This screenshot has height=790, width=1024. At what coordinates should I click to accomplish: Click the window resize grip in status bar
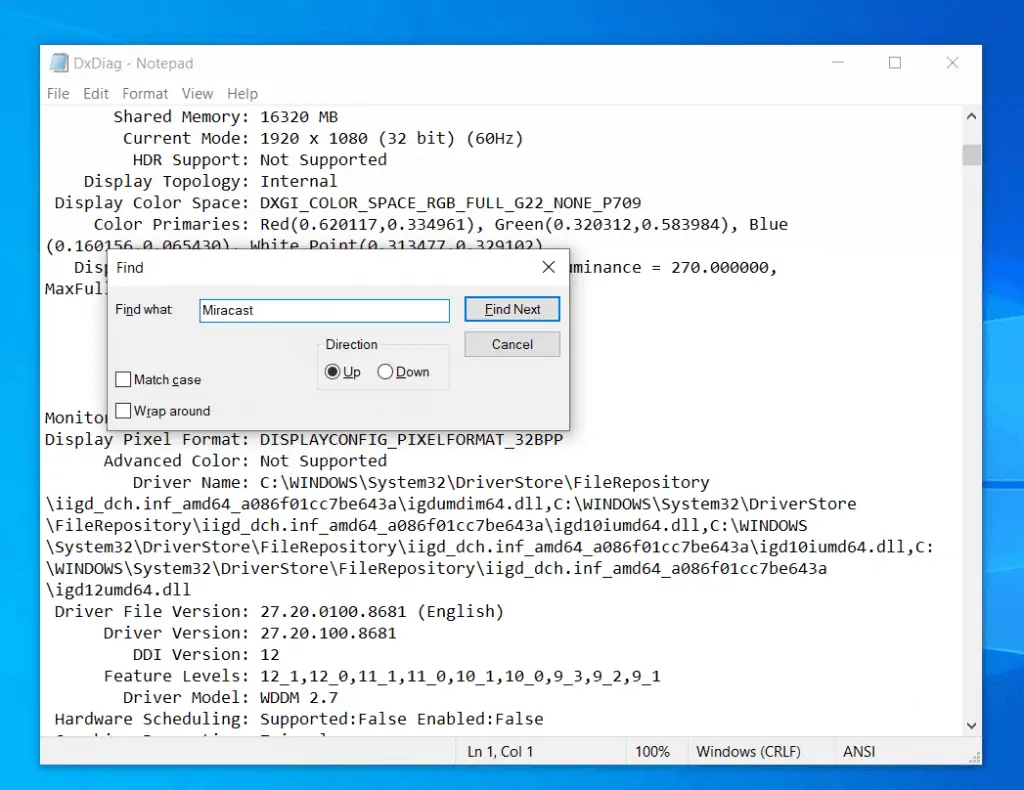pyautogui.click(x=974, y=757)
